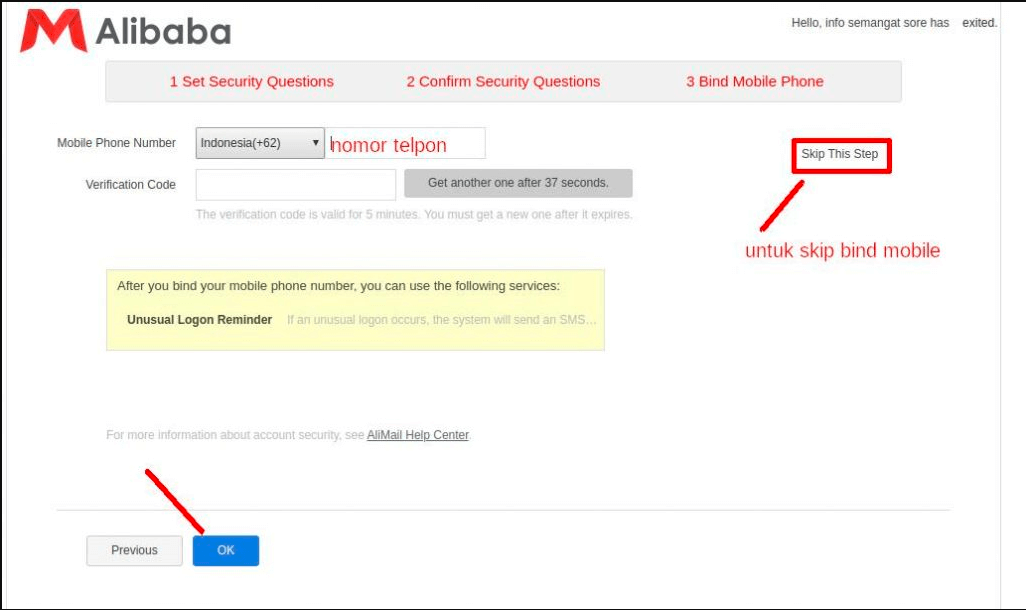
Task: Click the dropdown arrow on the country selector
Action: [318, 143]
